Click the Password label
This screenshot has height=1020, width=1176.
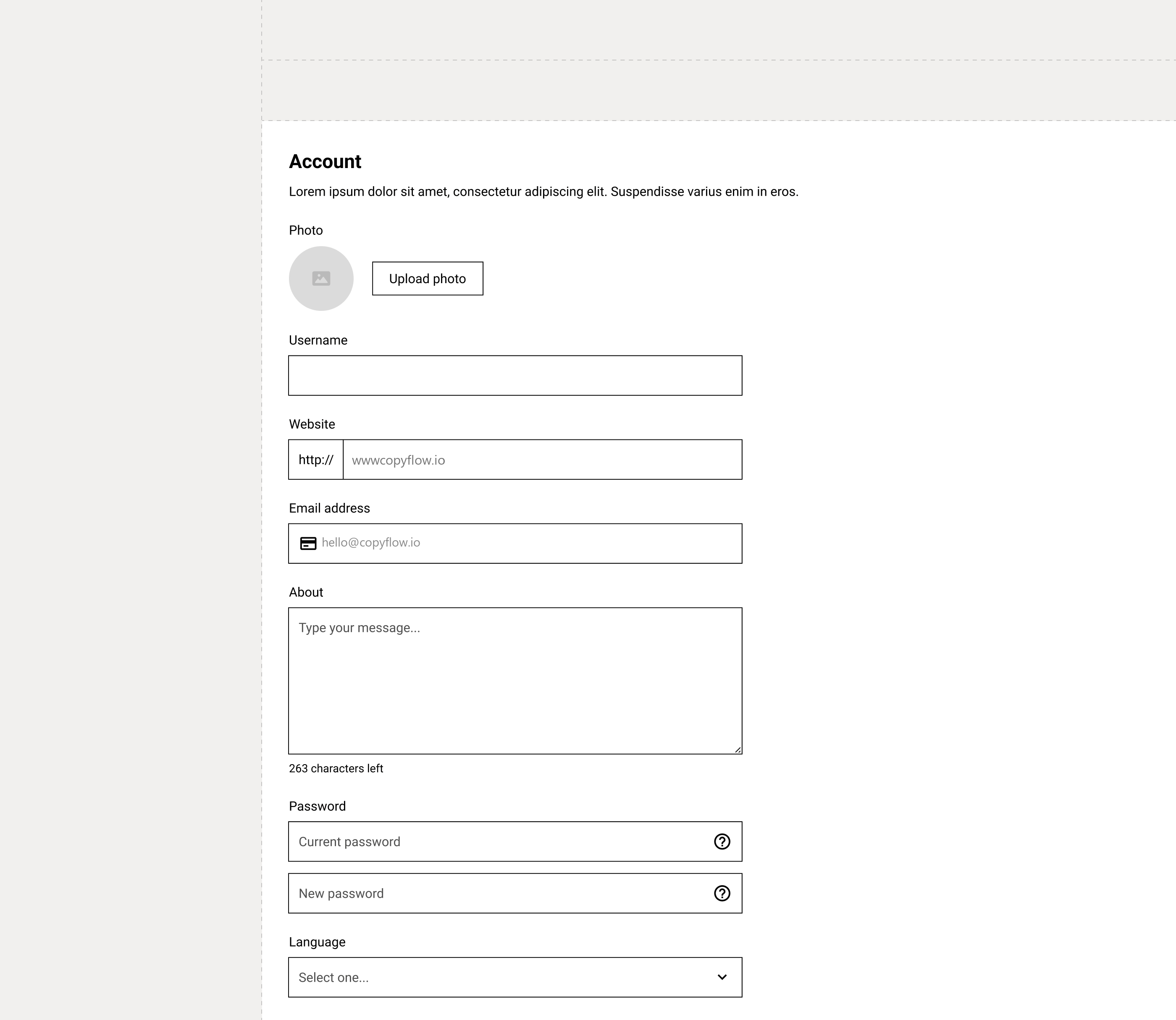[x=317, y=806]
